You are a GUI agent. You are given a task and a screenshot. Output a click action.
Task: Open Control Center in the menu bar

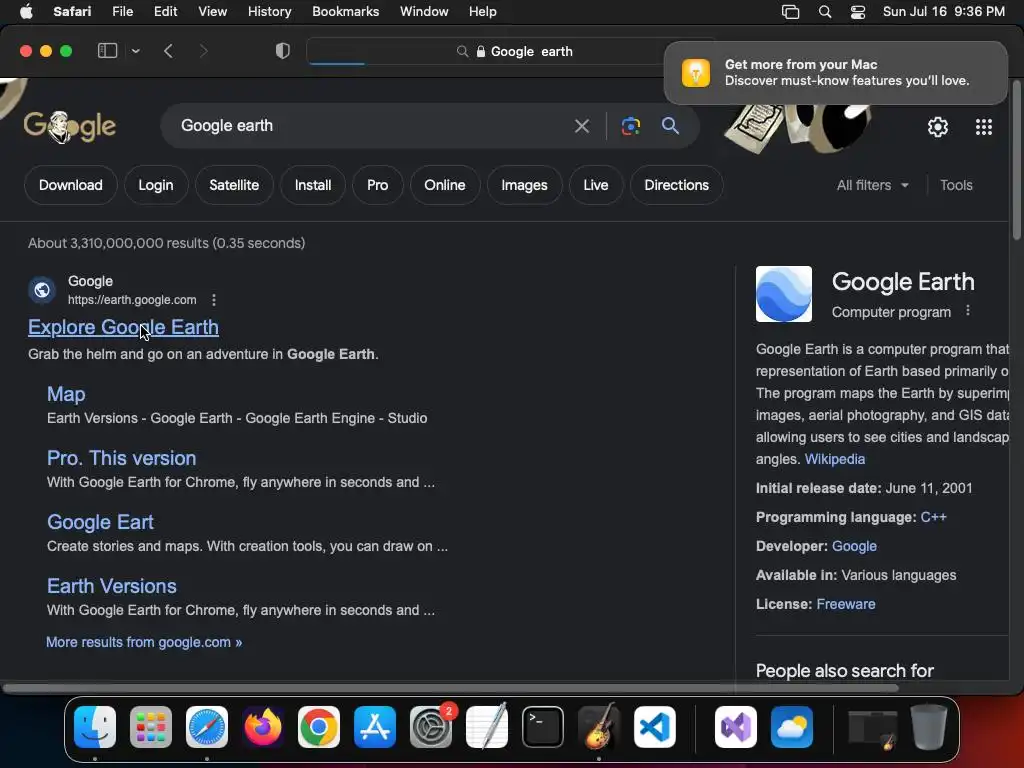(857, 12)
